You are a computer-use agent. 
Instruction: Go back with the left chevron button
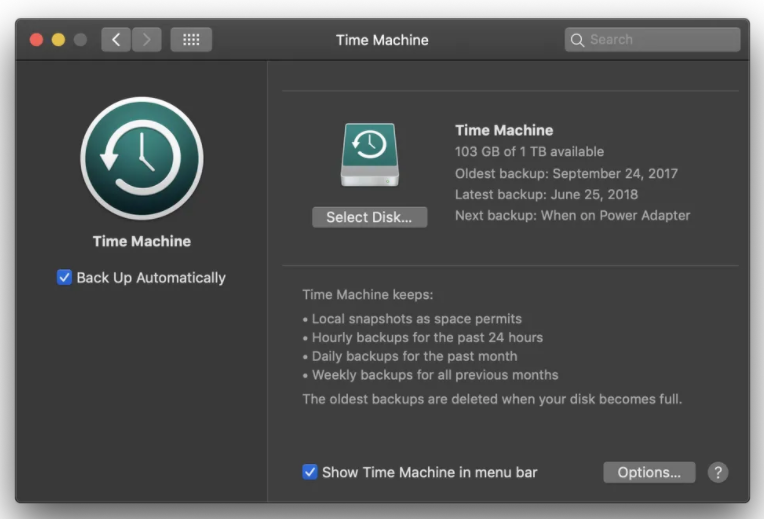click(116, 39)
